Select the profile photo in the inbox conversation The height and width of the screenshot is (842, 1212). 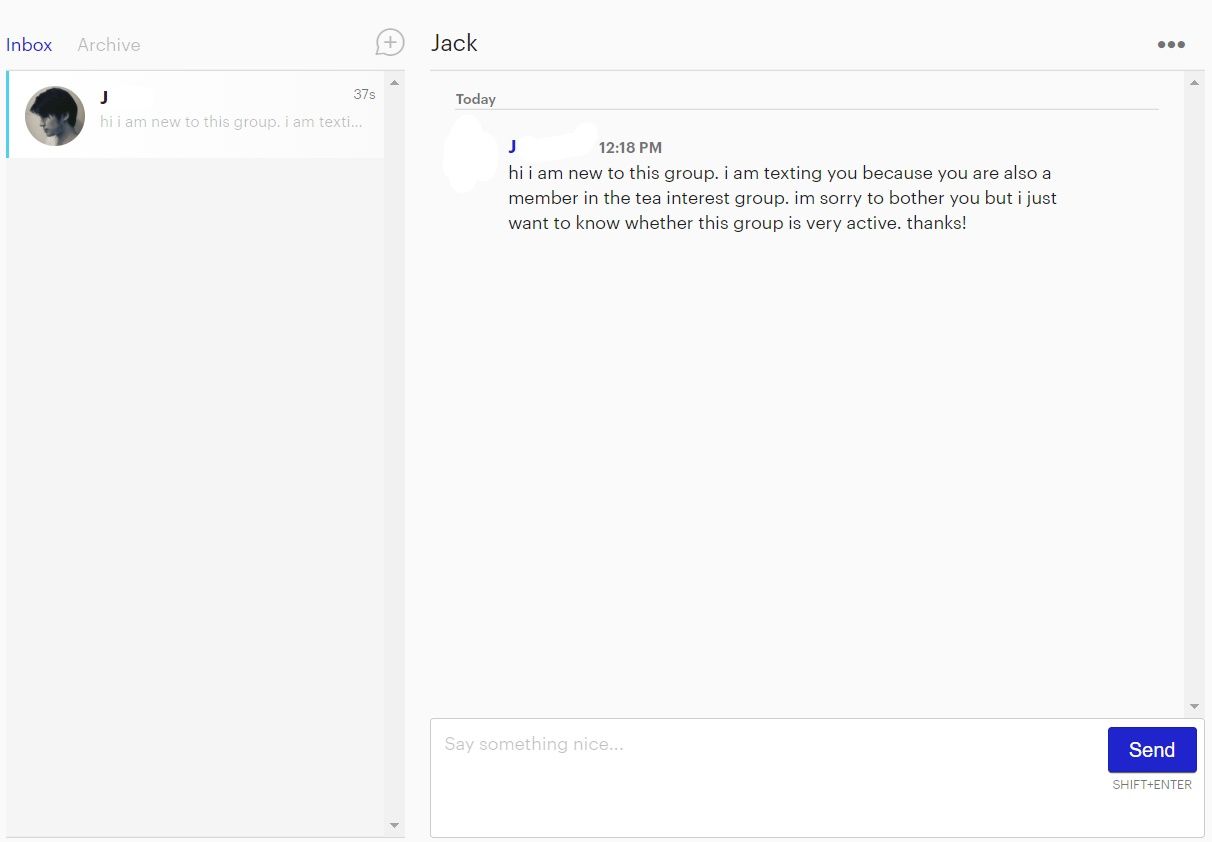point(55,115)
